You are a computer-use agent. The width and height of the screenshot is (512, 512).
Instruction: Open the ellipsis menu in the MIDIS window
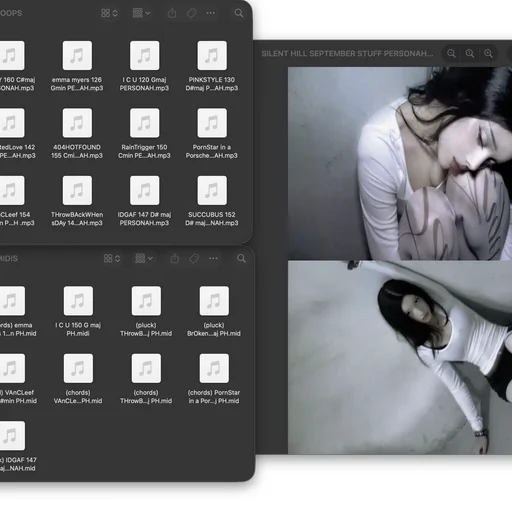(x=213, y=258)
